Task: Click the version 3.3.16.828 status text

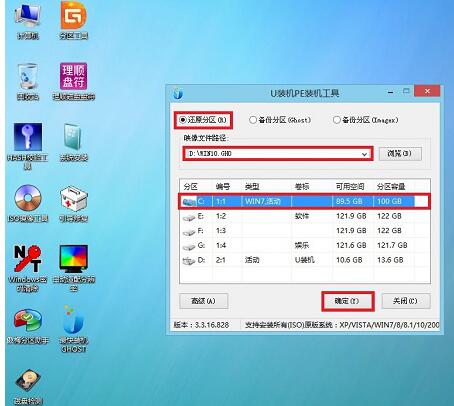Action: [x=201, y=325]
